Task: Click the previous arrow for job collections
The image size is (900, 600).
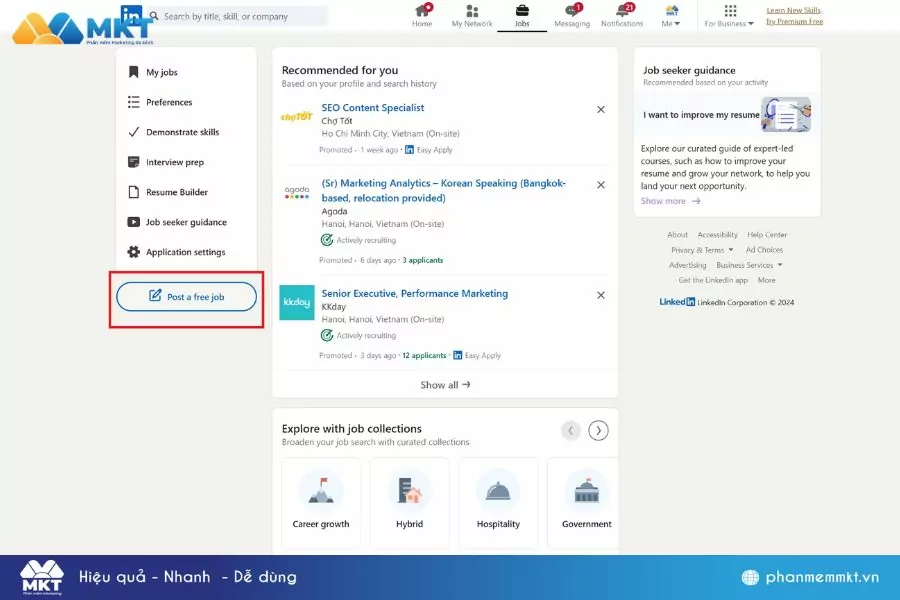Action: pos(571,431)
